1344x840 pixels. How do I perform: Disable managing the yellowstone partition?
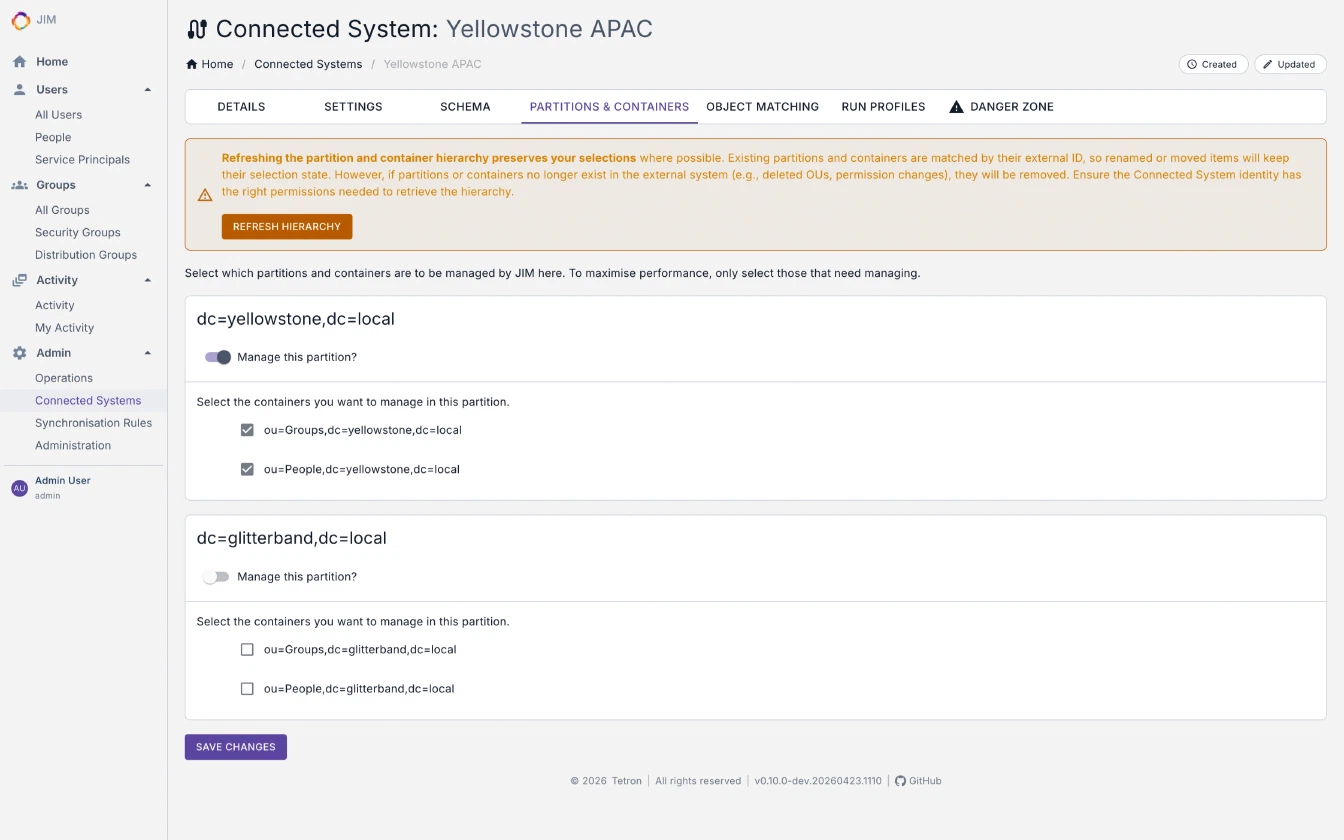point(217,357)
